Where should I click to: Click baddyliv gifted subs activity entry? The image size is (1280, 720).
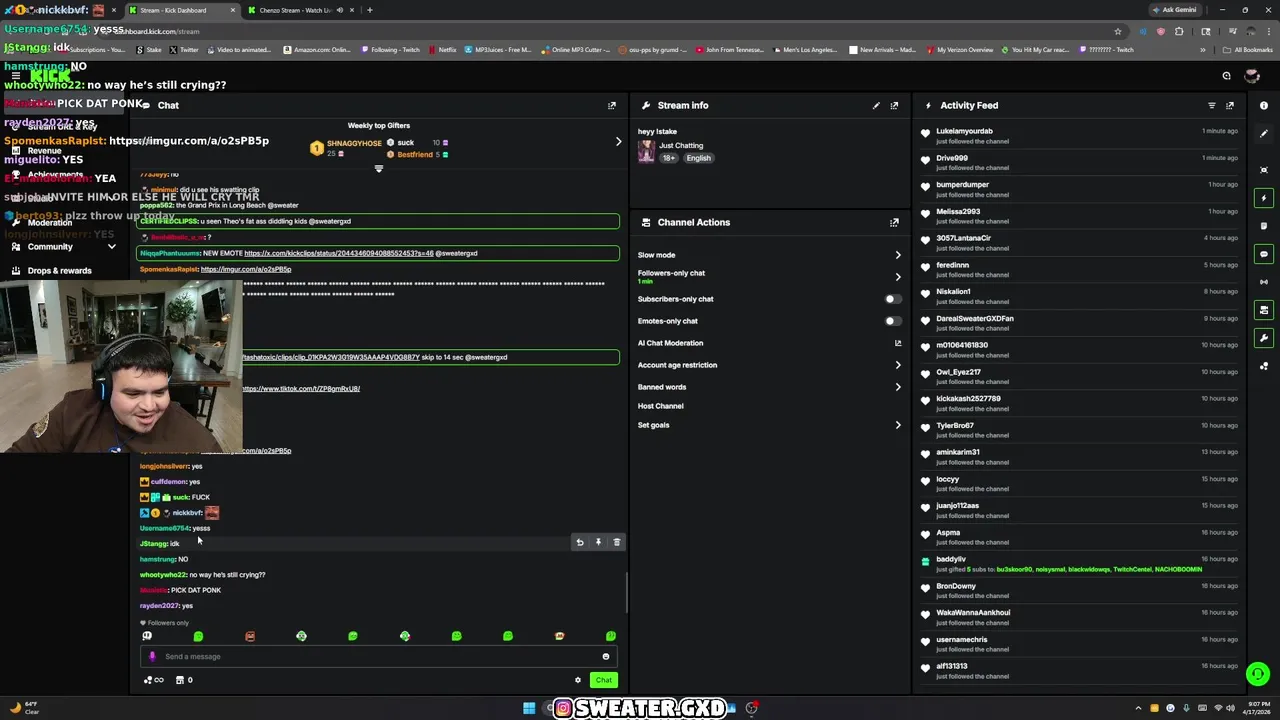click(1080, 564)
